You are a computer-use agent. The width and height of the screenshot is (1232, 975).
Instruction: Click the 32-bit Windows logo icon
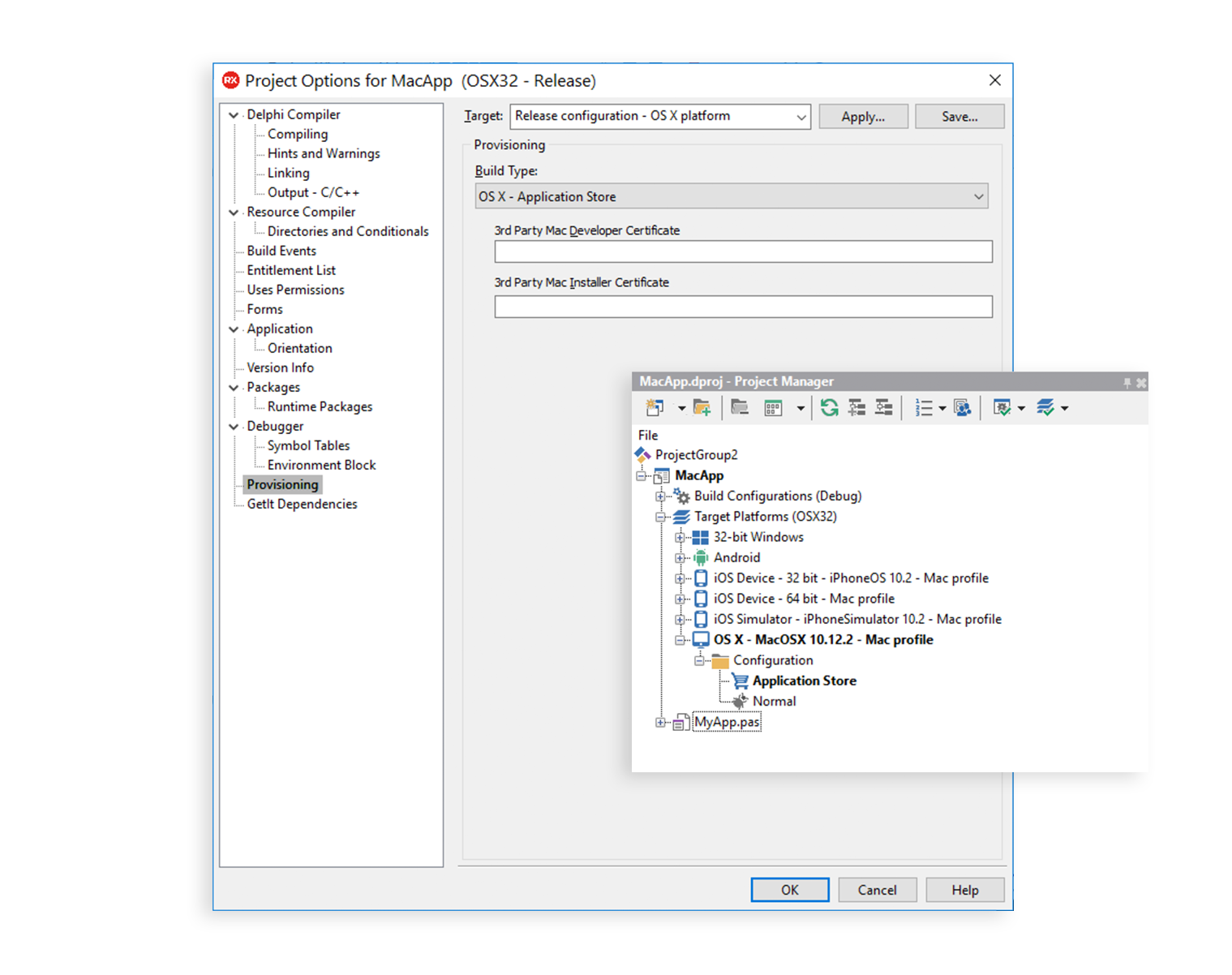click(x=701, y=538)
